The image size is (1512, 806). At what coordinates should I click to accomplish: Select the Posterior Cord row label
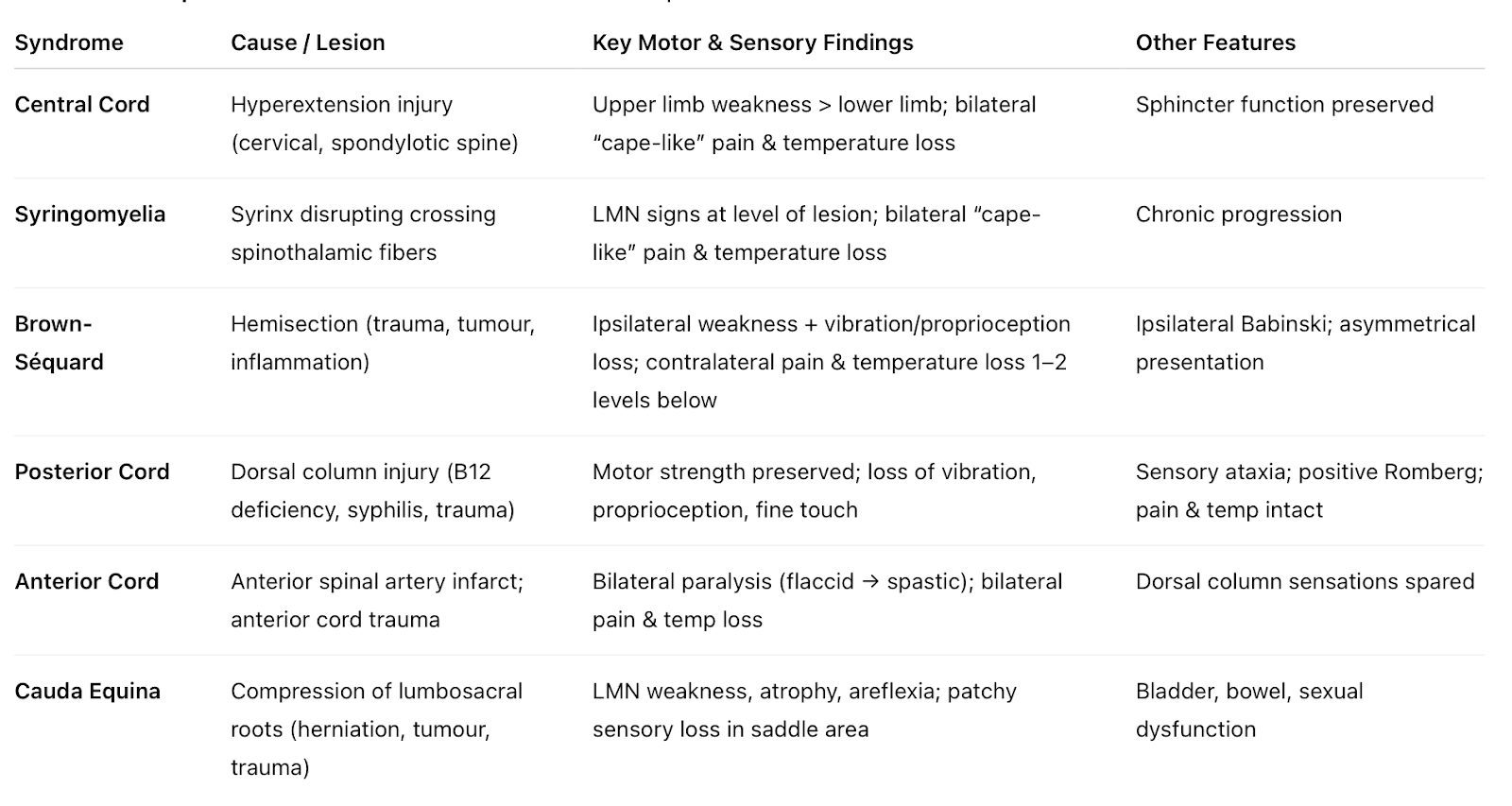point(92,472)
